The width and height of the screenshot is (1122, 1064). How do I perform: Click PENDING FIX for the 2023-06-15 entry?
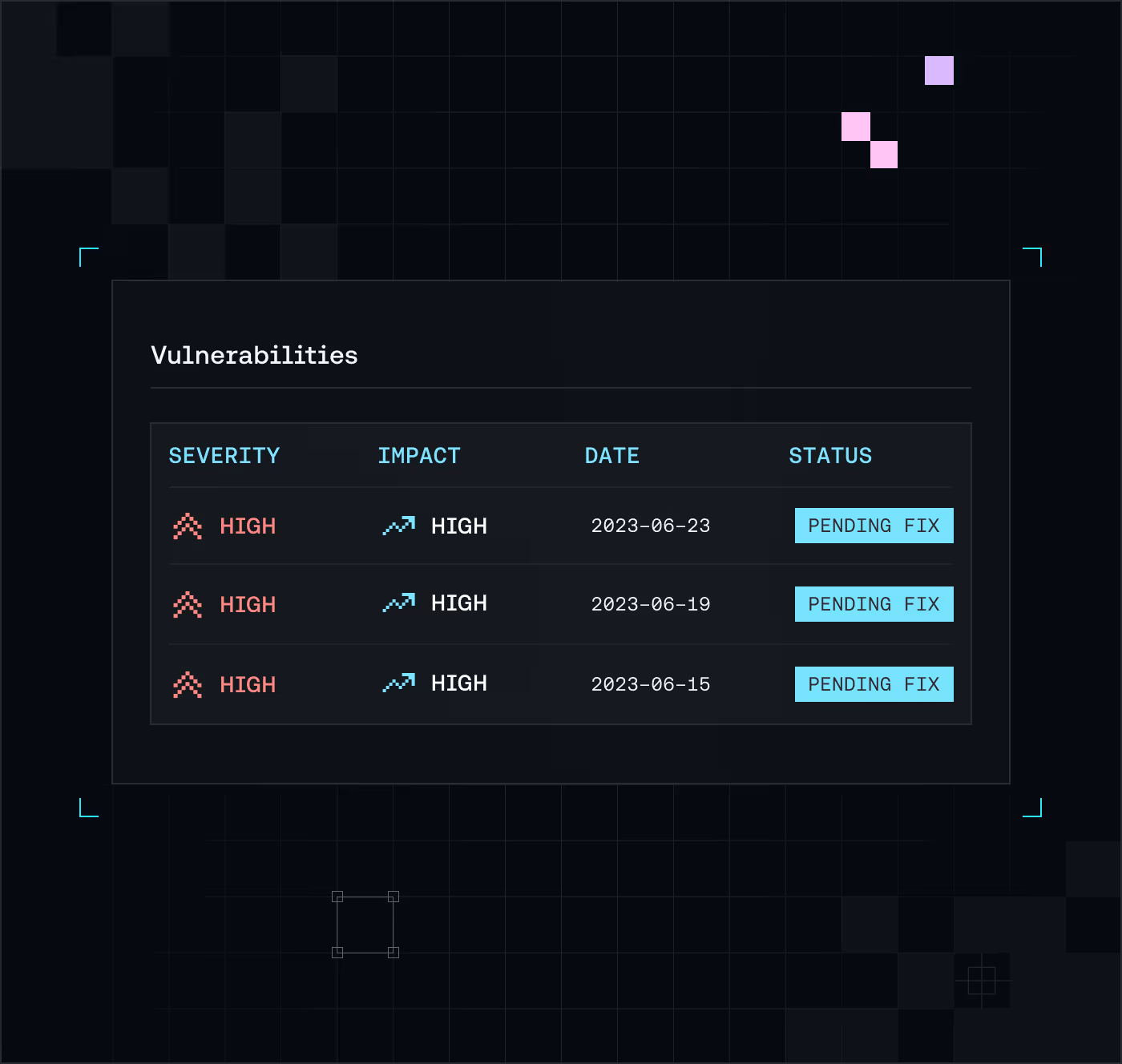coord(874,684)
